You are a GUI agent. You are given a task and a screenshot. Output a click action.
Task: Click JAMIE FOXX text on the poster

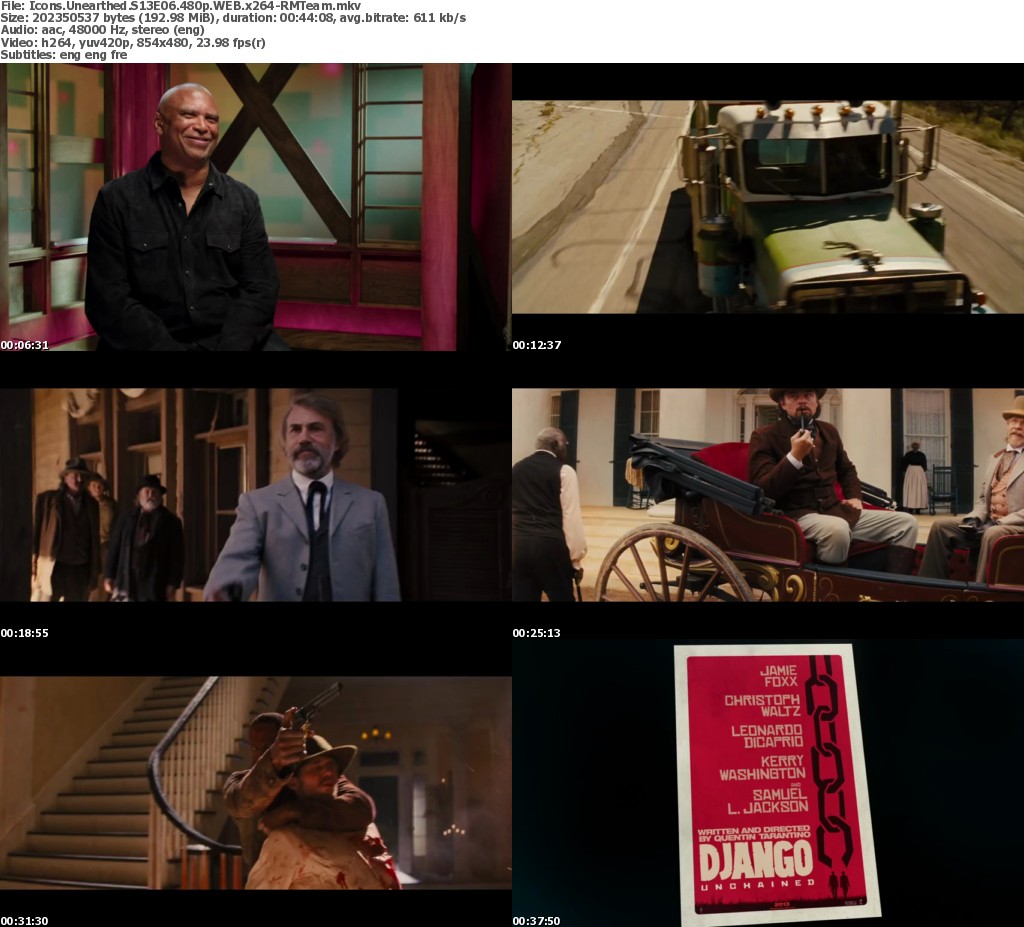point(778,676)
